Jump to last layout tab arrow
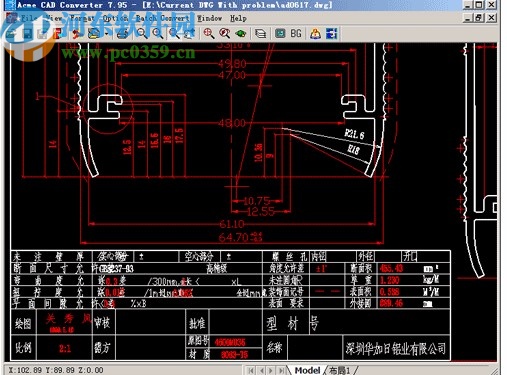507x375 pixels. [x=282, y=370]
